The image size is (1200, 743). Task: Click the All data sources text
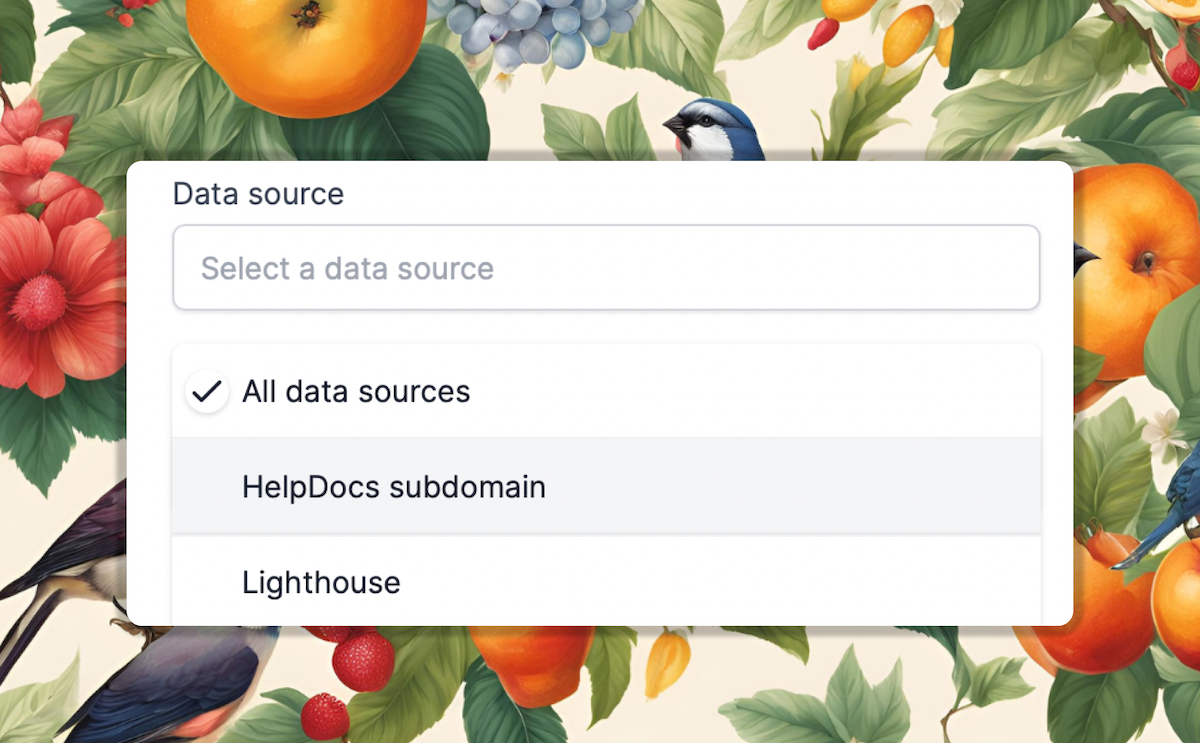(356, 391)
